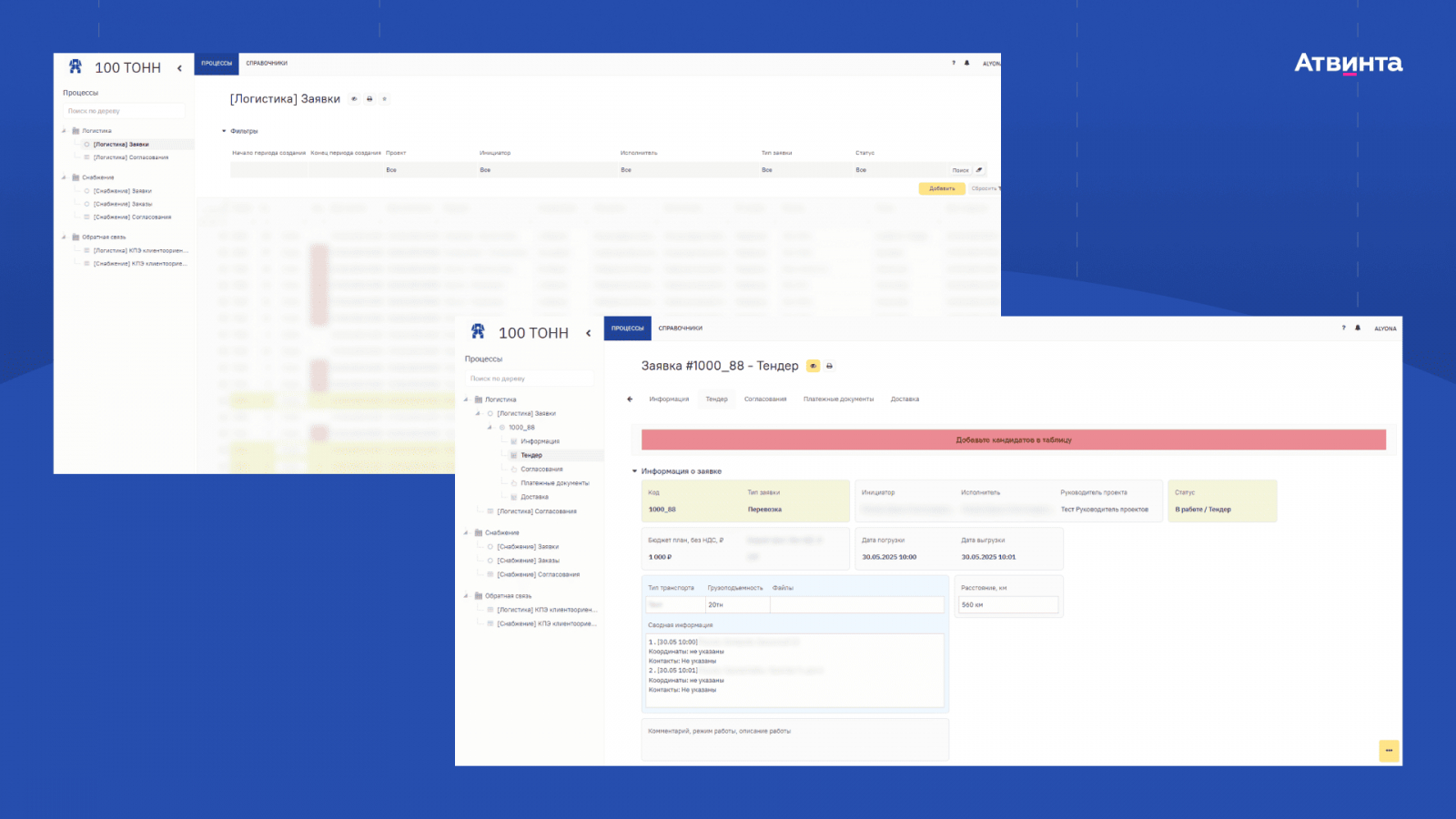Open the Платежные документы tab

pos(838,399)
